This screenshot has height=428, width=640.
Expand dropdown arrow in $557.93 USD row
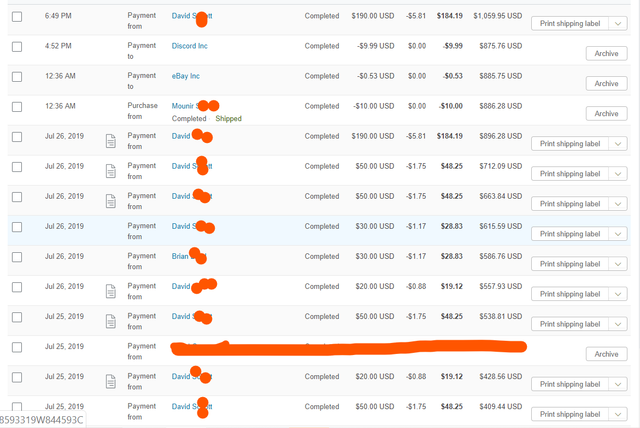click(x=618, y=294)
